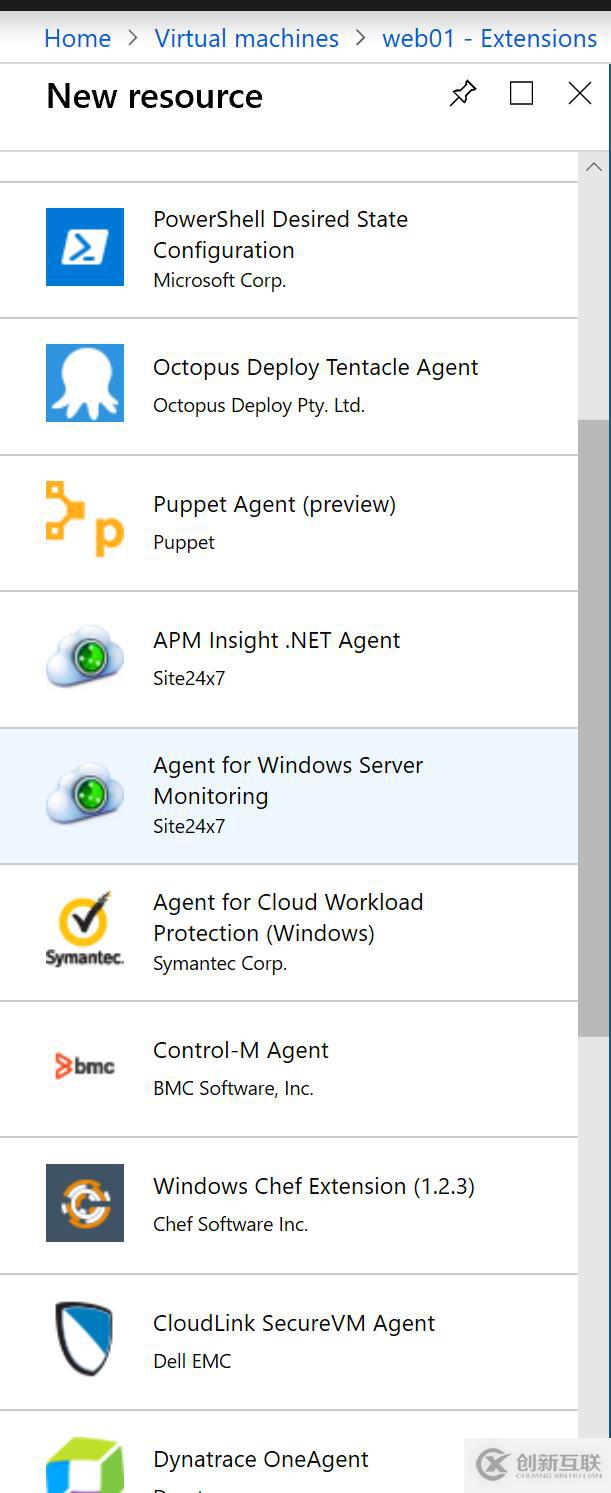This screenshot has width=611, height=1493.
Task: Select Agent for Cloud Workload Protection
Action: [288, 917]
